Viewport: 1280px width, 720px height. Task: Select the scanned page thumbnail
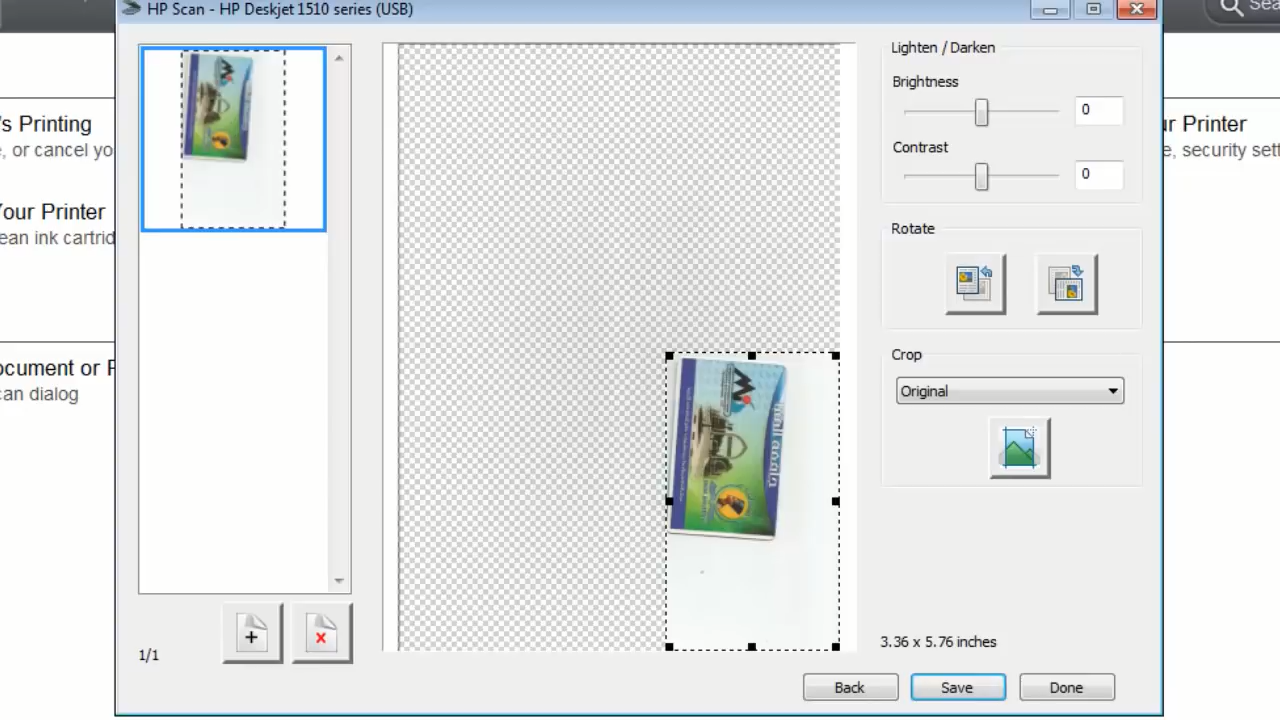pos(233,139)
